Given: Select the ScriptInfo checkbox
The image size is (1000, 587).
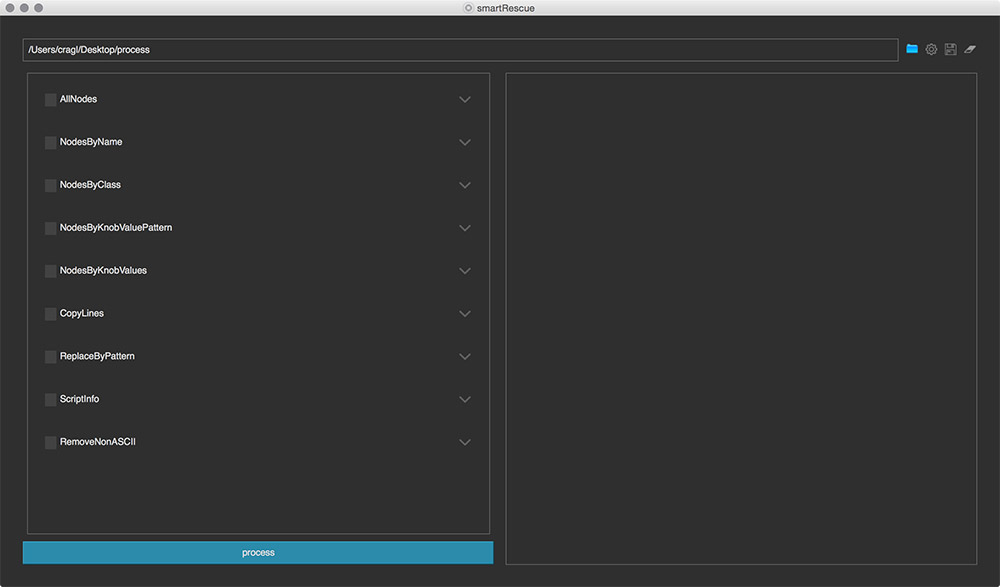Looking at the screenshot, I should tap(51, 400).
